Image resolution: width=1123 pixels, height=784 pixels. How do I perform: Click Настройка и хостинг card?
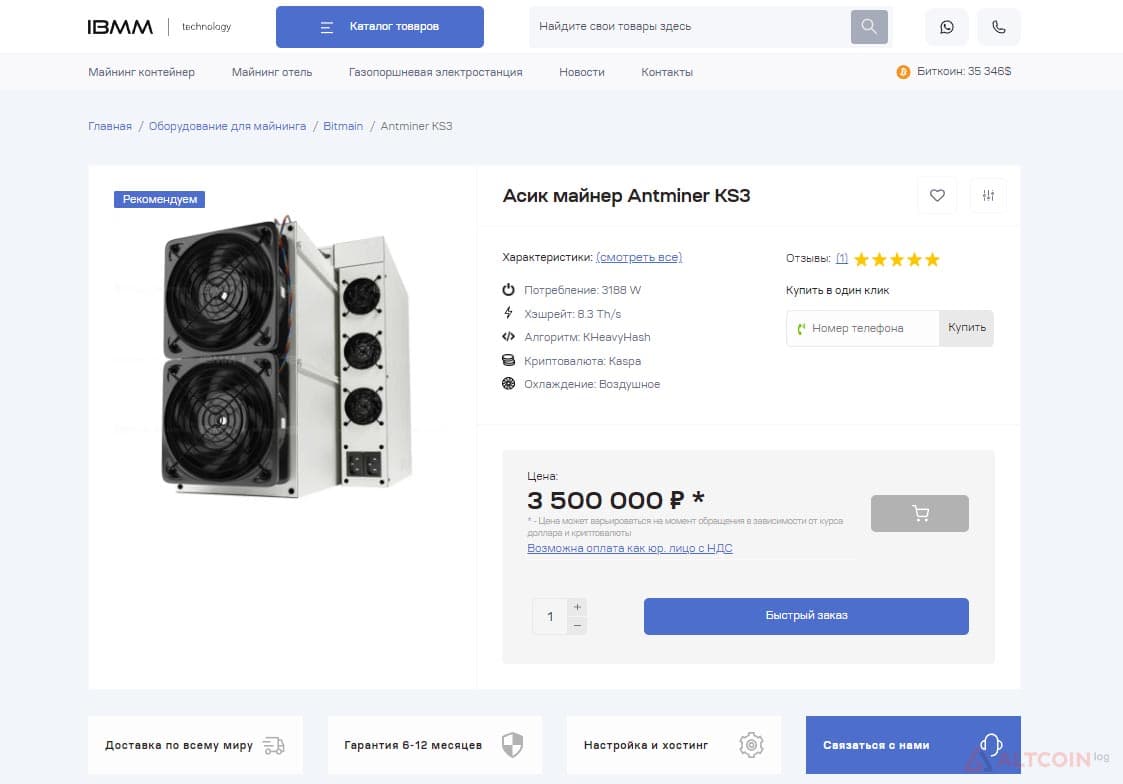point(674,745)
